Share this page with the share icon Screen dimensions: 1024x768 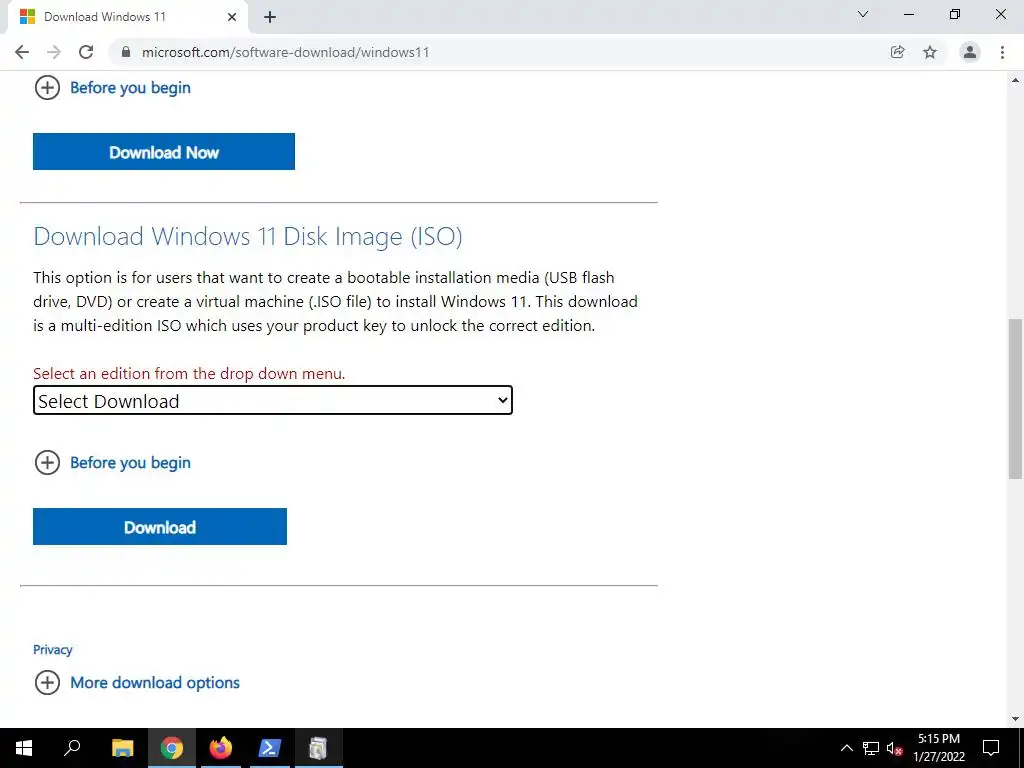pos(897,52)
